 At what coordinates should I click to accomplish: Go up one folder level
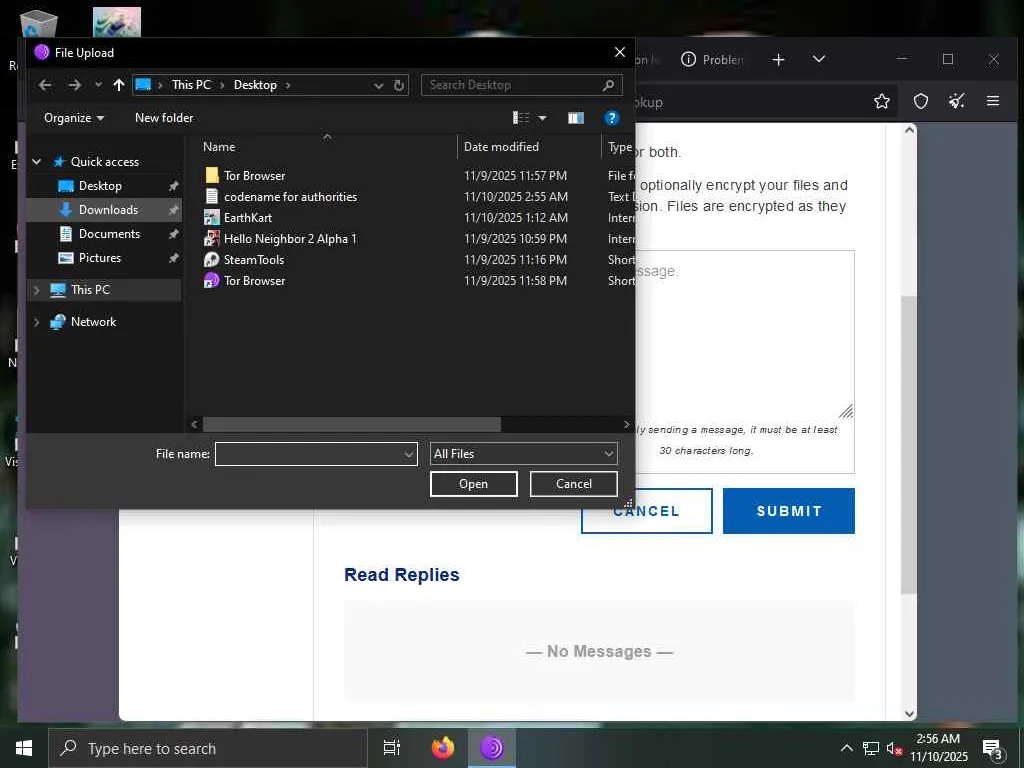118,85
